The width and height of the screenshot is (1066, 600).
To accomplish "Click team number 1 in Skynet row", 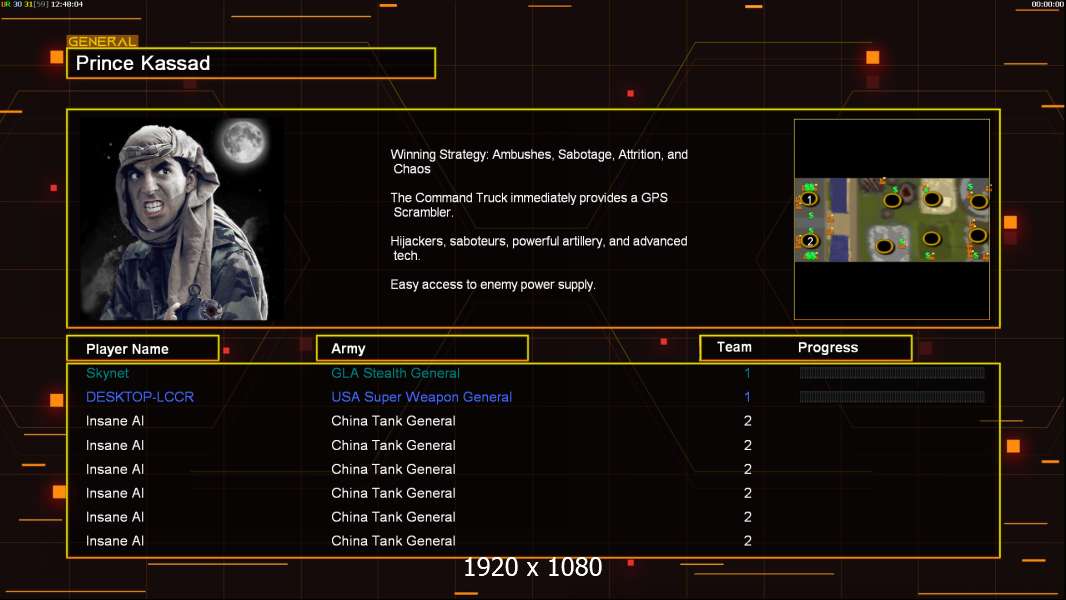I will point(747,373).
